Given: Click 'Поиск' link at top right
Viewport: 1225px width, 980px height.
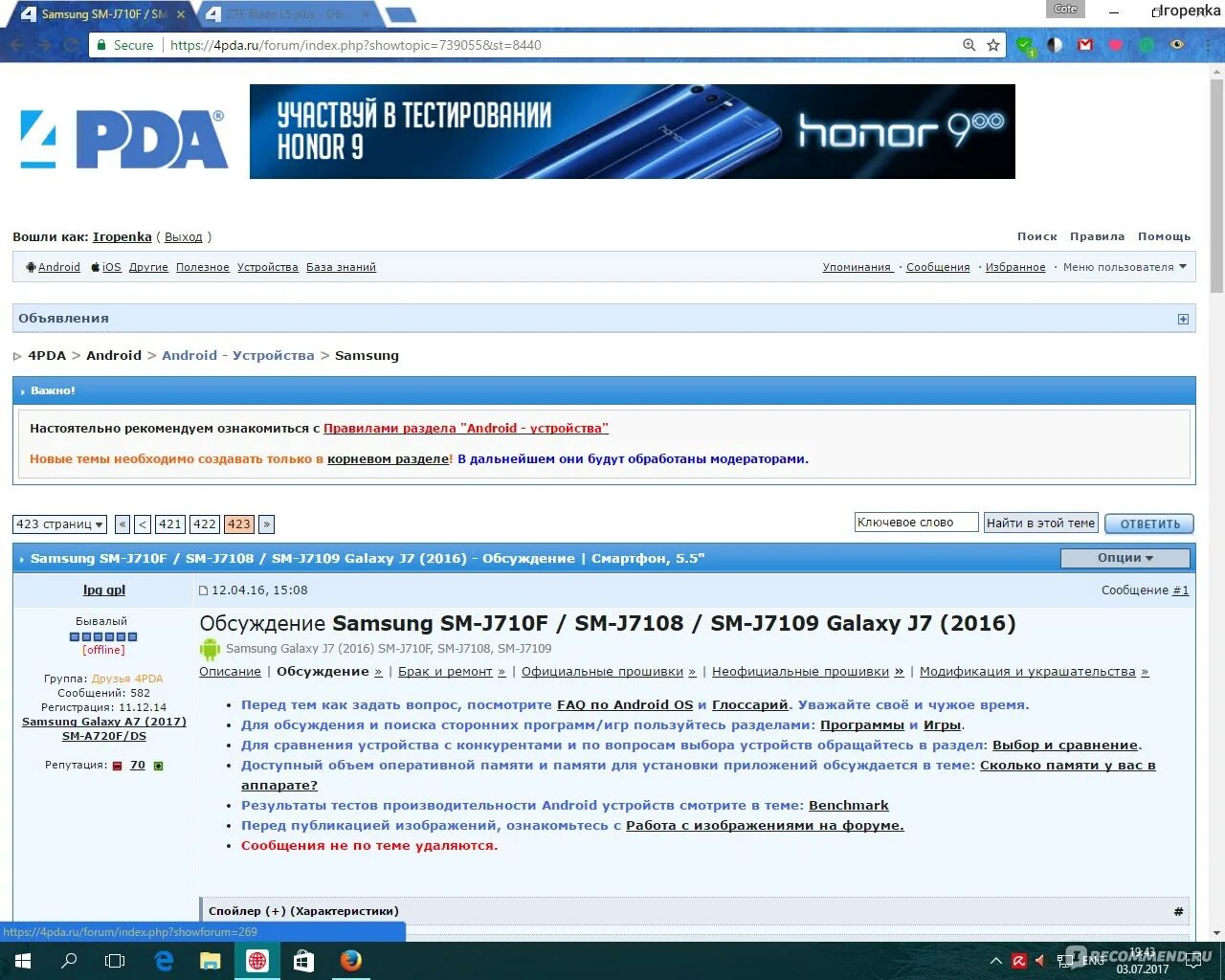Looking at the screenshot, I should click(x=1037, y=236).
